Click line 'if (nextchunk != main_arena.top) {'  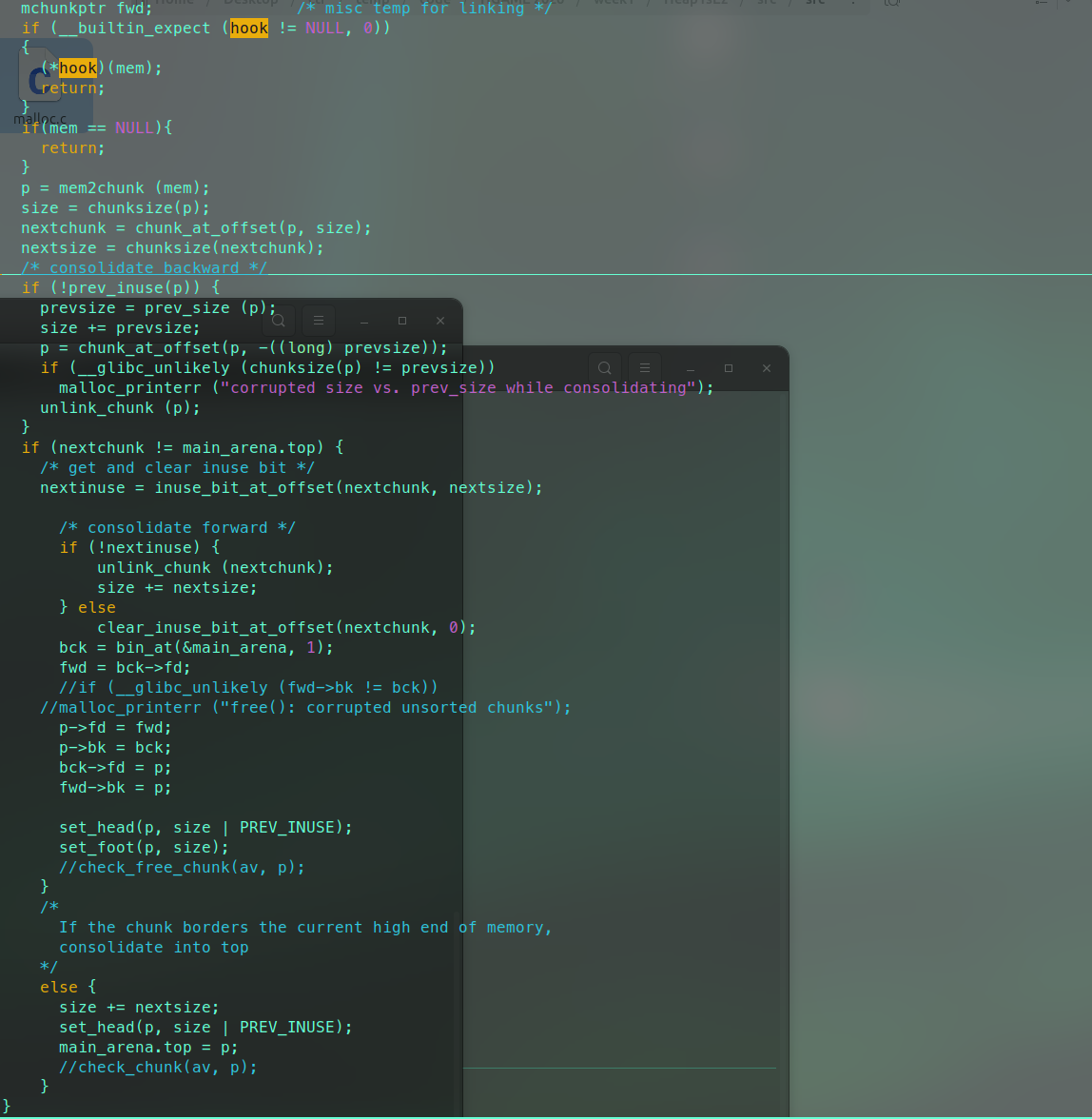point(183,448)
